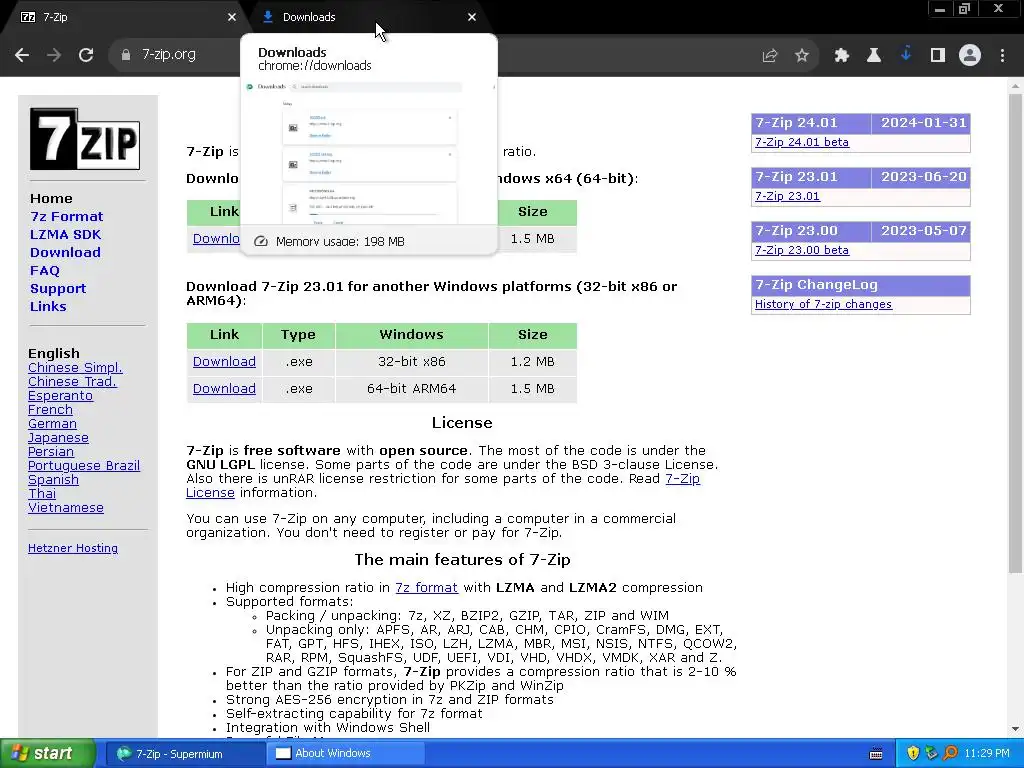Click the scrollbar down arrow
This screenshot has height=768, width=1024.
pos(1015,729)
